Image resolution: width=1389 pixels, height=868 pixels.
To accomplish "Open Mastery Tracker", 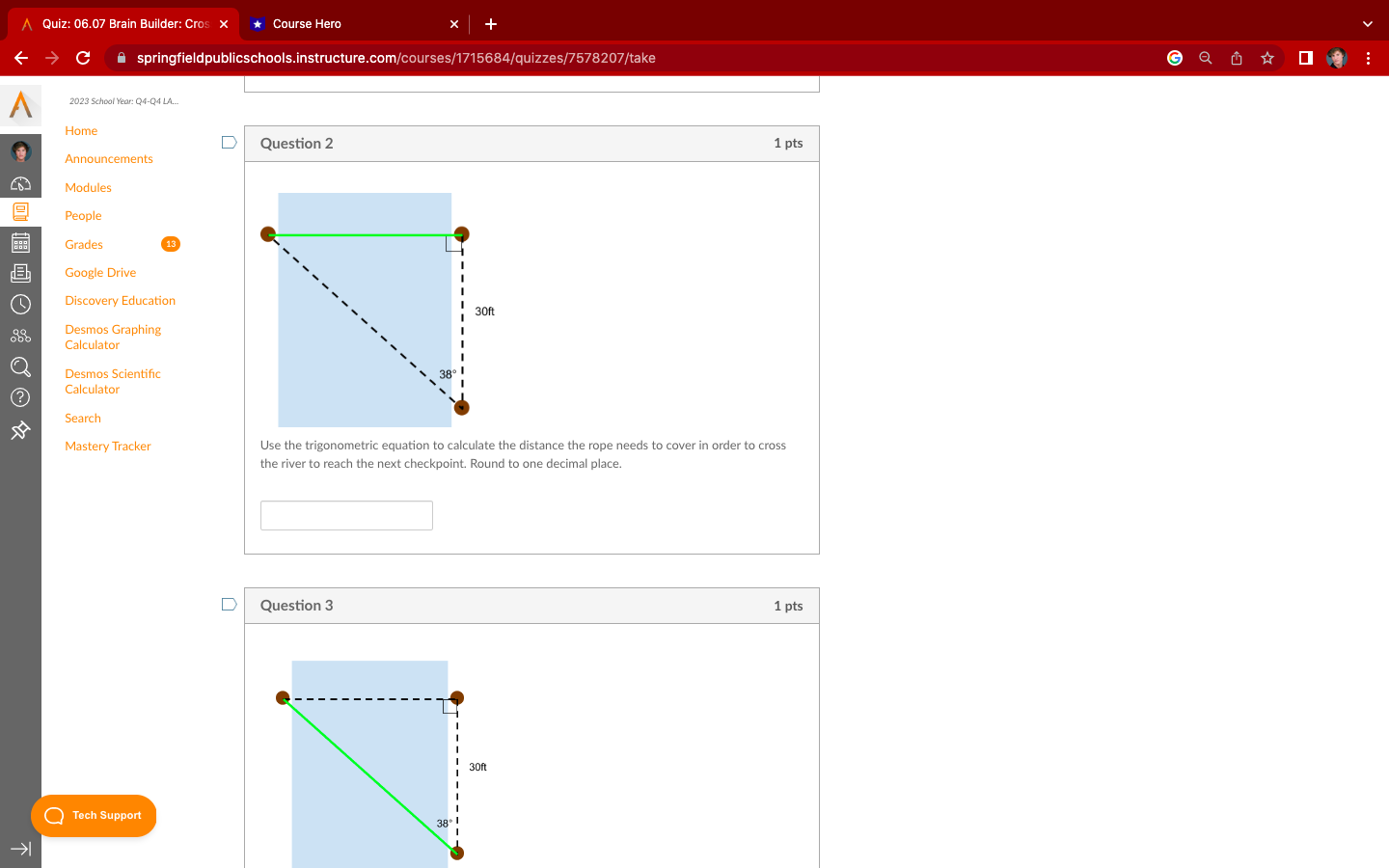I will (x=108, y=447).
